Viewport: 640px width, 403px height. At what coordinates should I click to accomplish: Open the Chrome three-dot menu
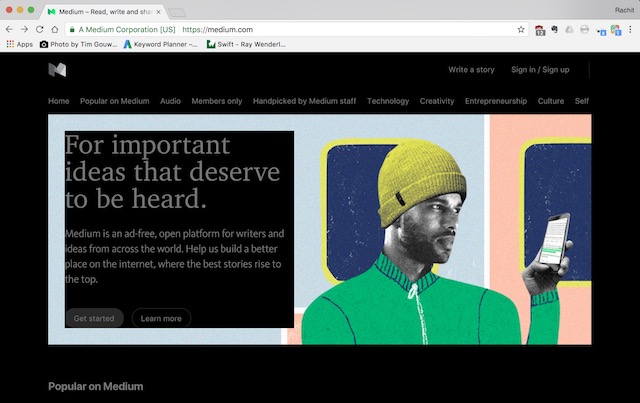[x=630, y=30]
